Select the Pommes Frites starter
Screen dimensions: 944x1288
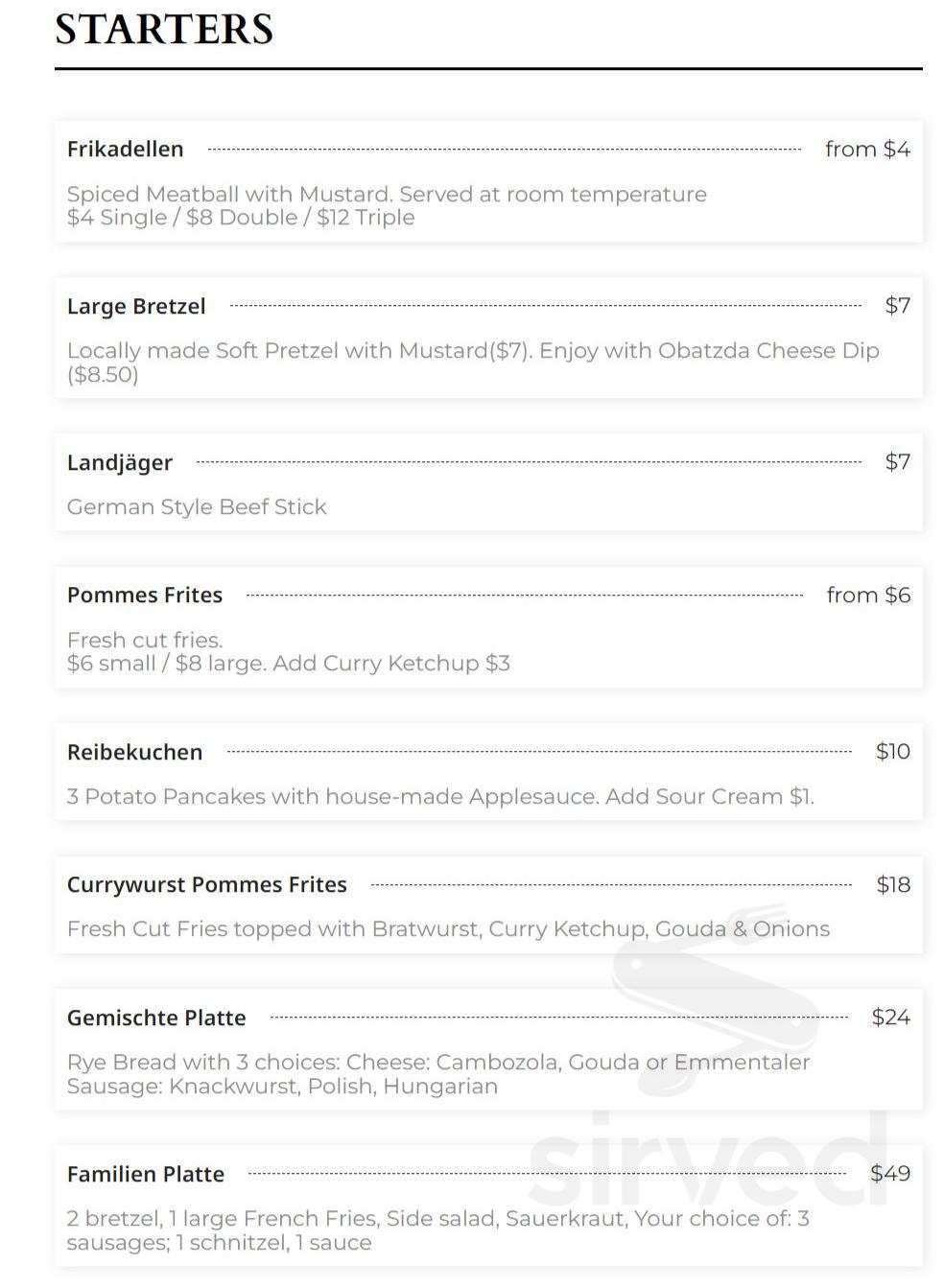488,627
